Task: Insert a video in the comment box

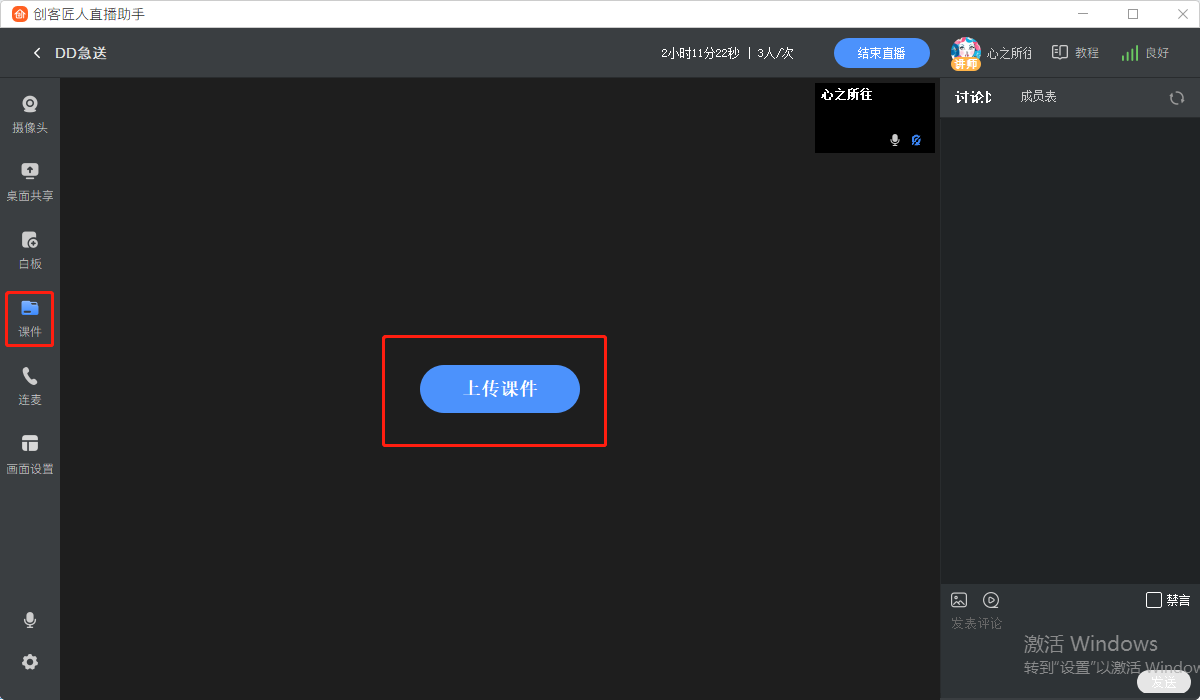Action: [991, 600]
